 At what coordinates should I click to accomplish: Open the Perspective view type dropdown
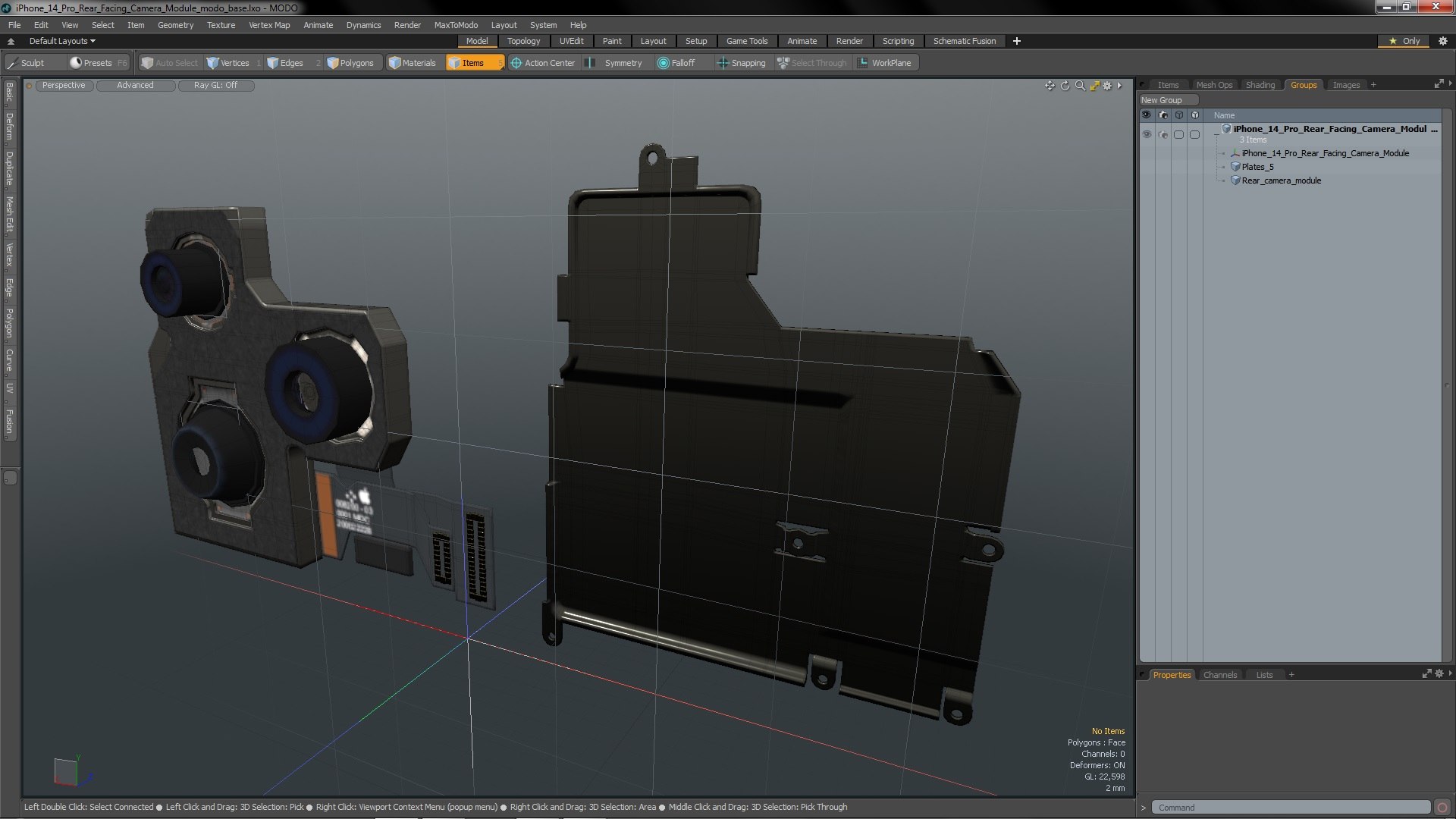64,85
